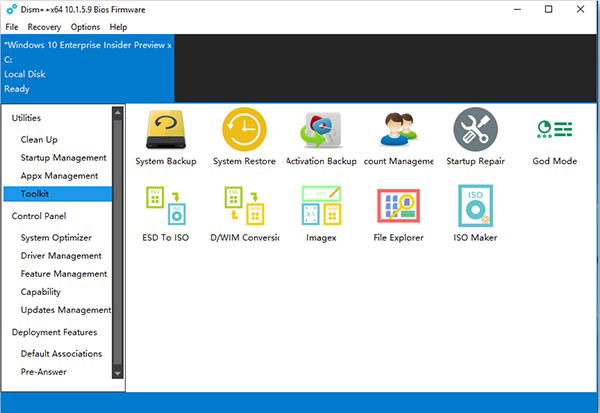Click the Deployment Features group header
The height and width of the screenshot is (413, 600).
pyautogui.click(x=54, y=332)
